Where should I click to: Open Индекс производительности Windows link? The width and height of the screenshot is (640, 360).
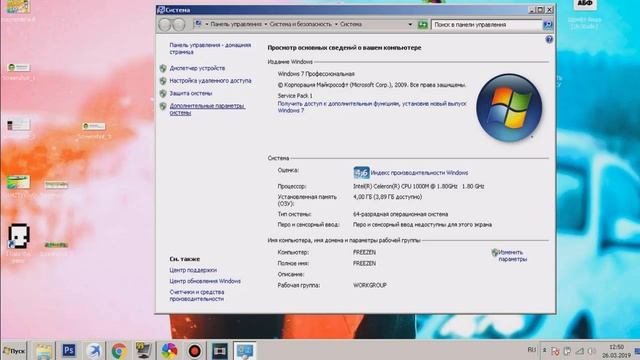coord(419,173)
